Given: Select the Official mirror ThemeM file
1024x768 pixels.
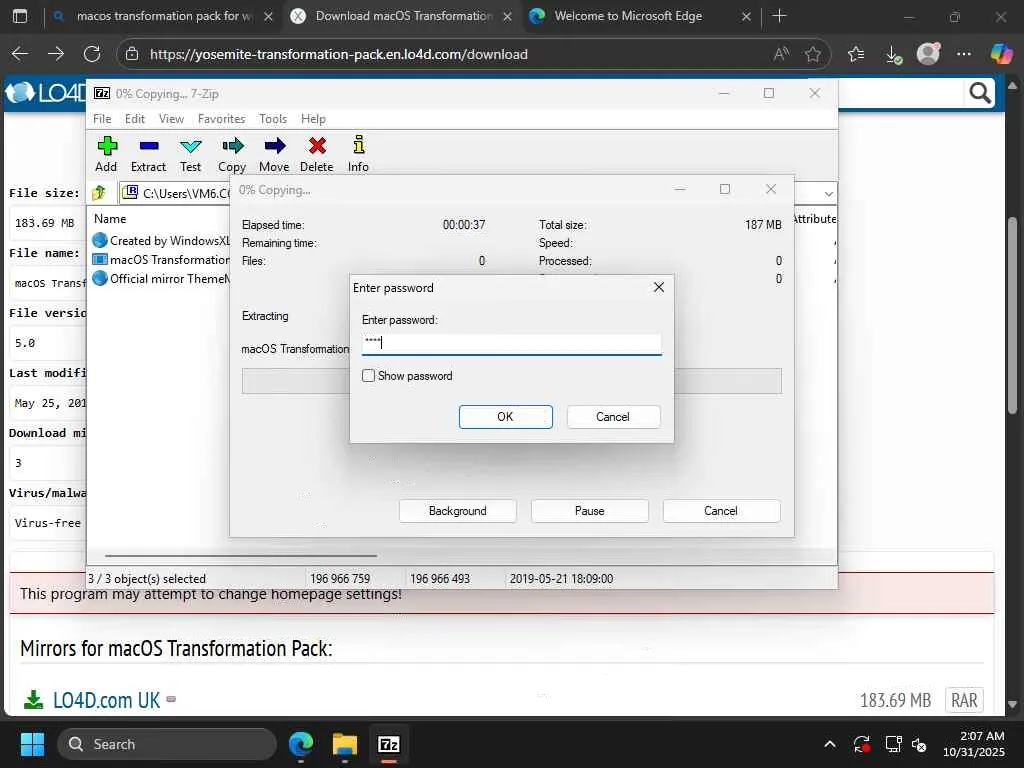Looking at the screenshot, I should (x=161, y=278).
